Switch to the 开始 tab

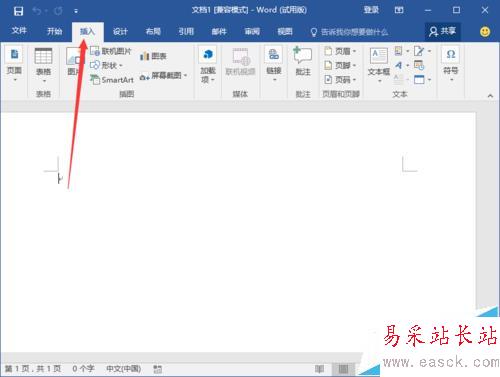tap(54, 32)
